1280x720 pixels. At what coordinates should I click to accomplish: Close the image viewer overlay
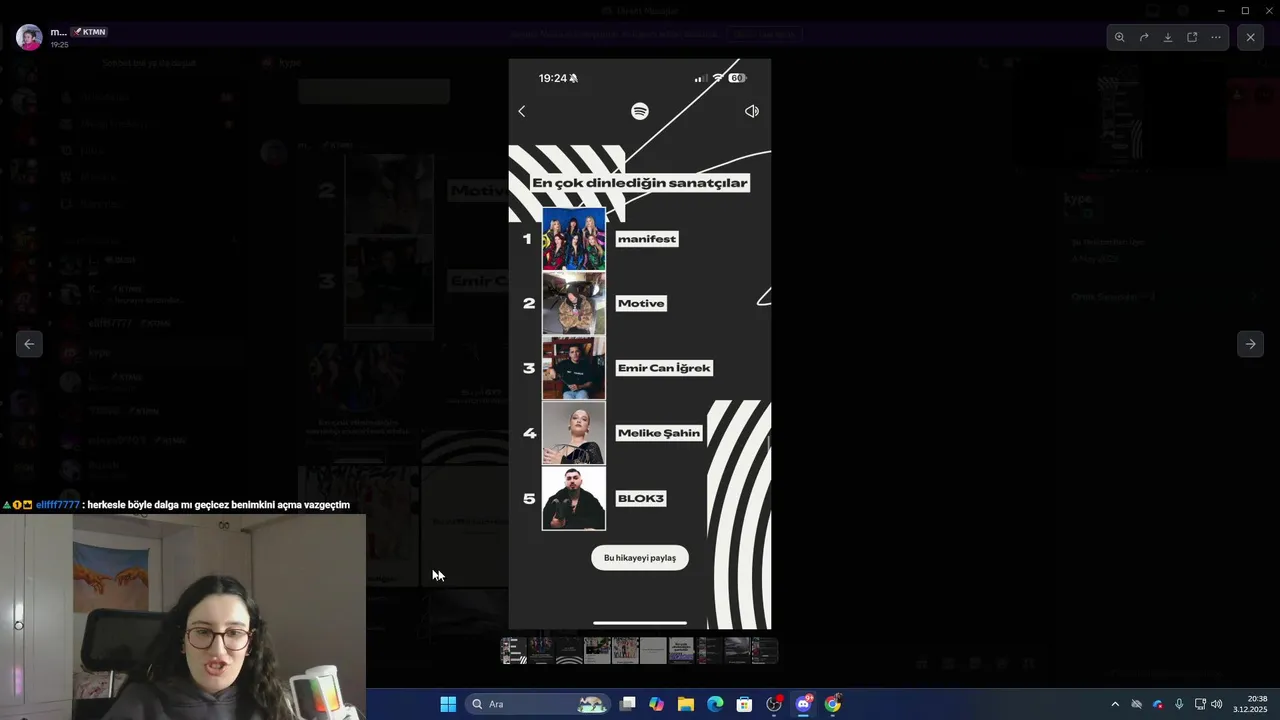pyautogui.click(x=1250, y=37)
